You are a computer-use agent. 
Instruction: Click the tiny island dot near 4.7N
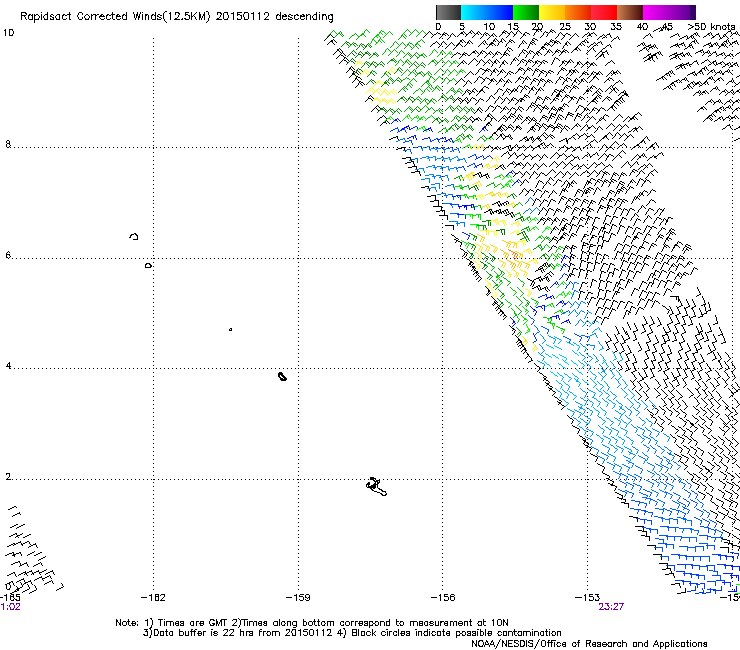tap(230, 329)
